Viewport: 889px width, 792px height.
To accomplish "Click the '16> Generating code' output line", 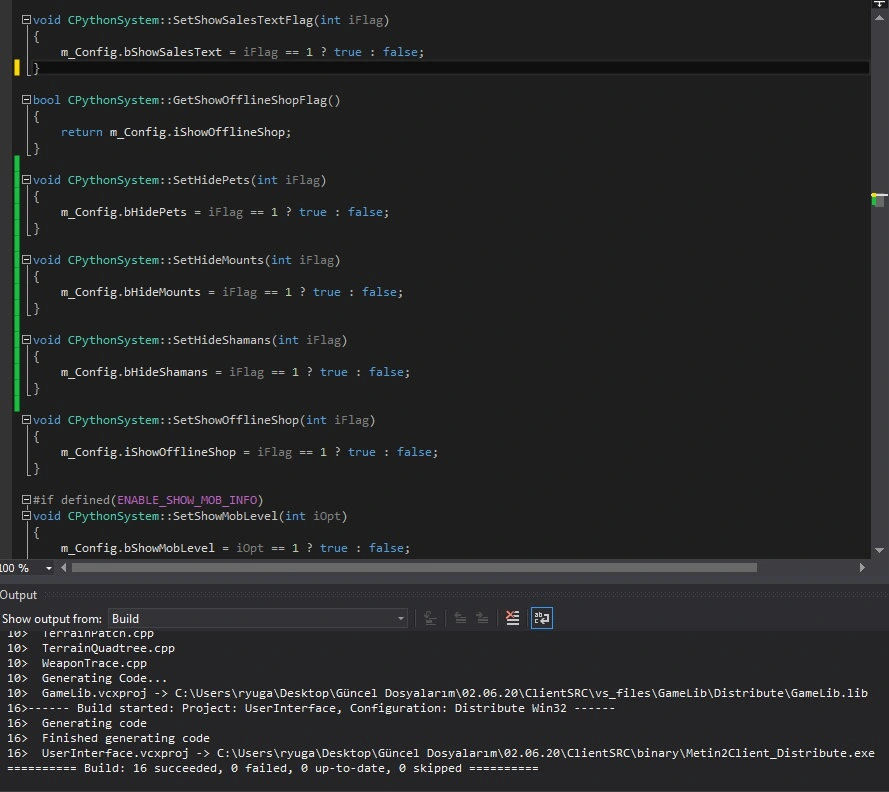I will [x=77, y=723].
